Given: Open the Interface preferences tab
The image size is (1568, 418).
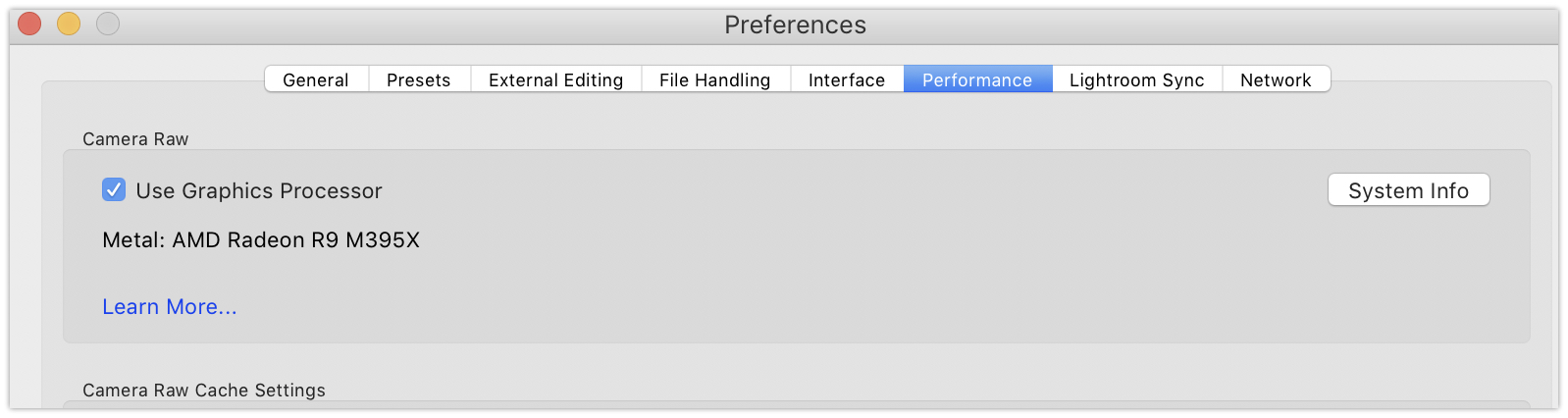Looking at the screenshot, I should (847, 79).
